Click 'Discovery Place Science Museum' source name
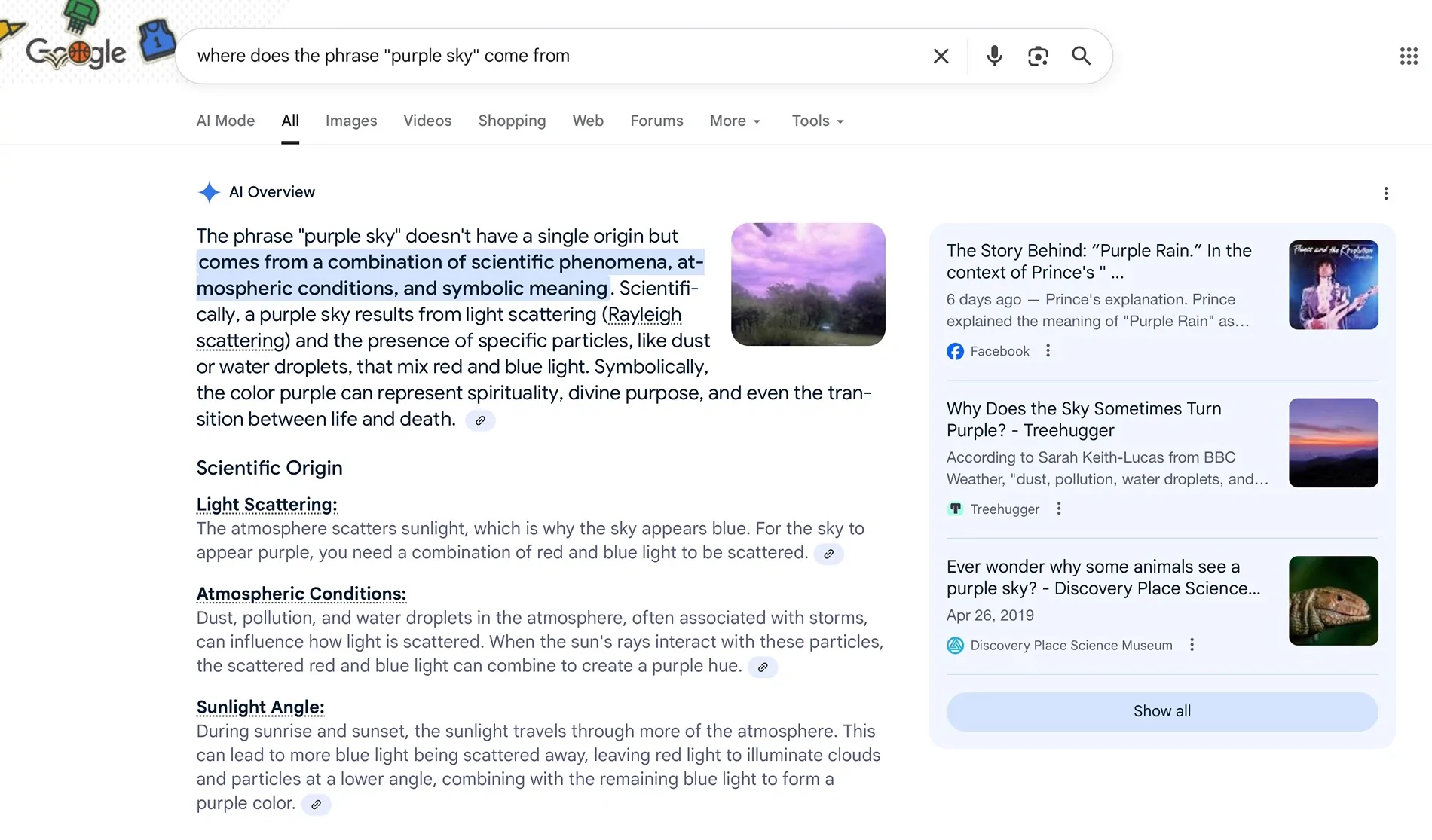This screenshot has width=1432, height=840. pos(1071,646)
